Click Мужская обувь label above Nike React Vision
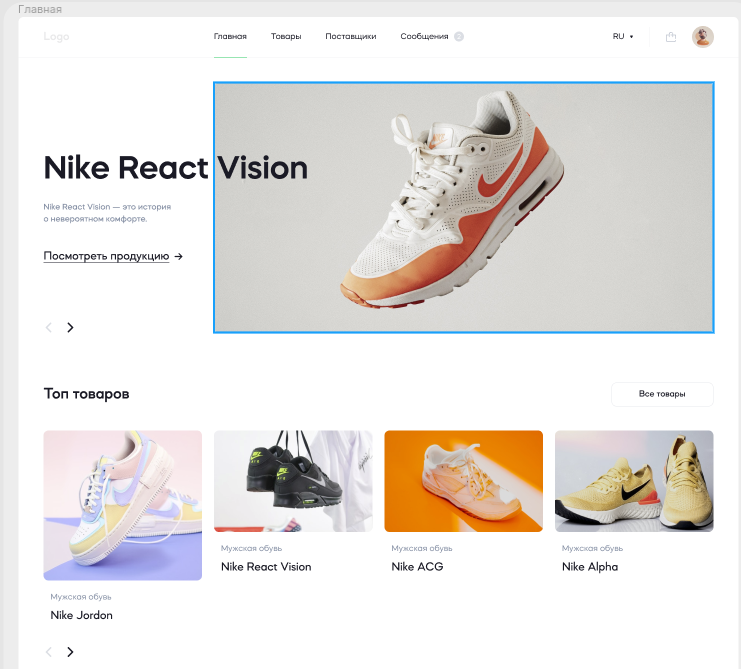This screenshot has width=741, height=669. point(251,548)
